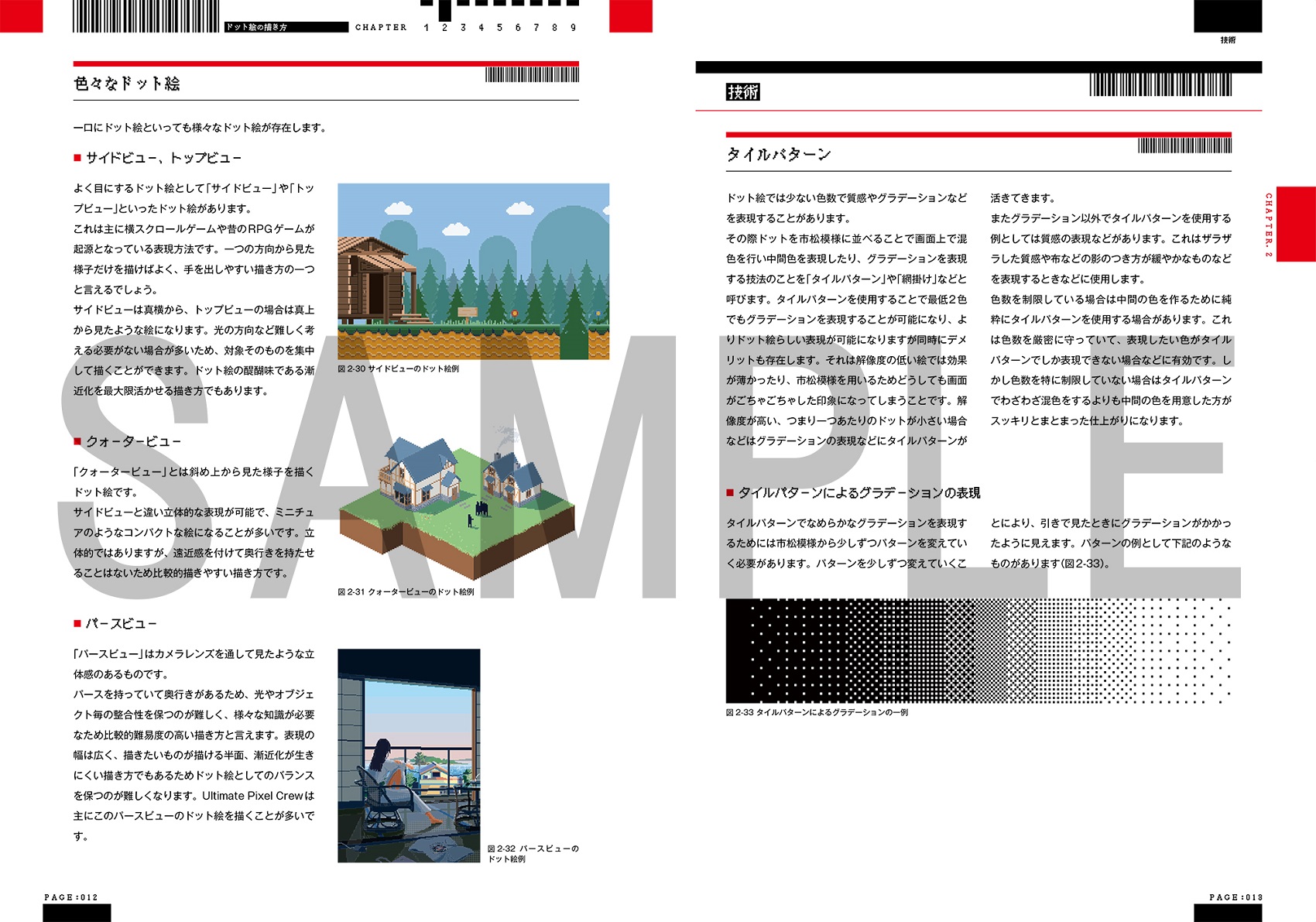This screenshot has width=1316, height=922.
Task: Click the large barcode at top left
Action: pyautogui.click(x=146, y=16)
